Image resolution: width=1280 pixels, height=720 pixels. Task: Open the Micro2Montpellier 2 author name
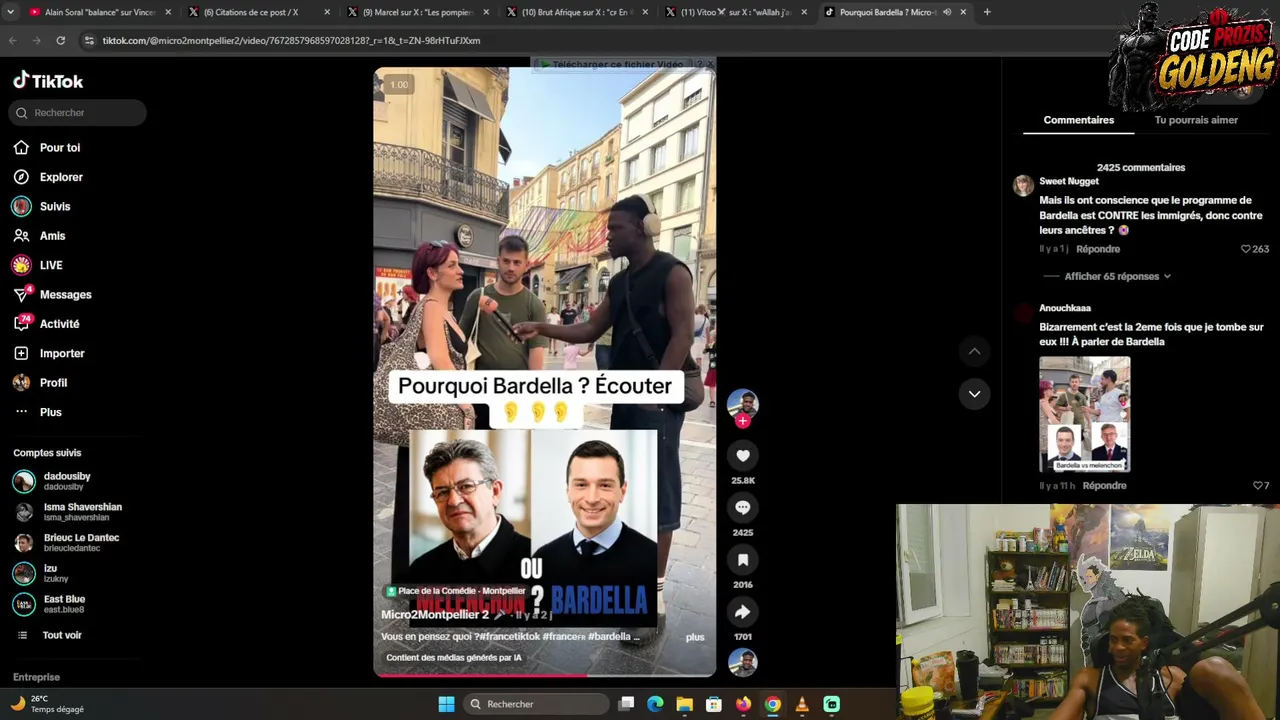pyautogui.click(x=435, y=615)
